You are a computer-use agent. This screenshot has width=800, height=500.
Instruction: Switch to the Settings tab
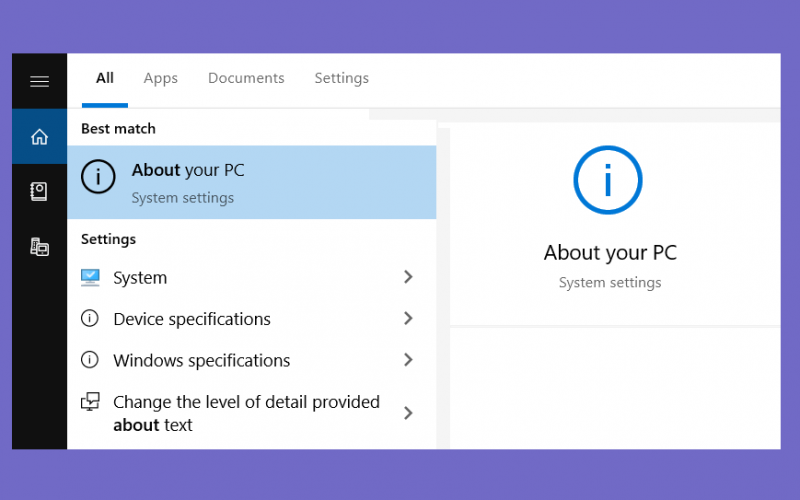(341, 78)
